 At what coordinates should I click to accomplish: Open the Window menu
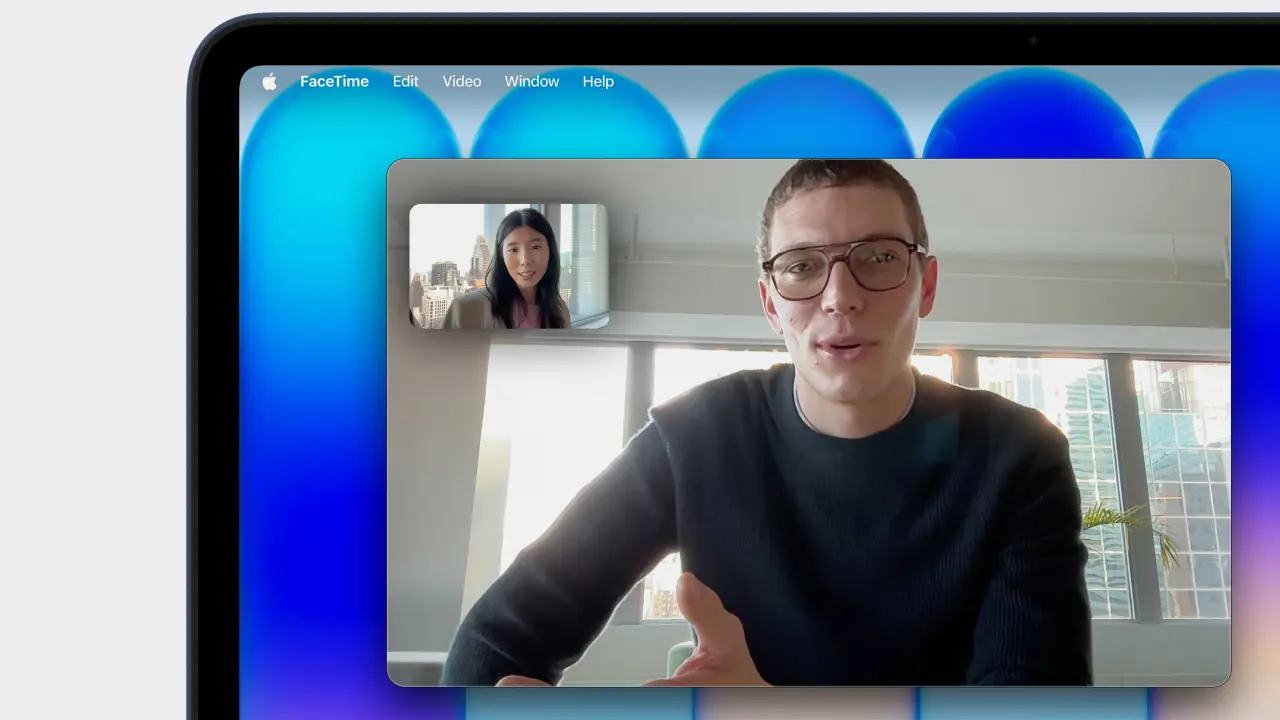pyautogui.click(x=531, y=82)
